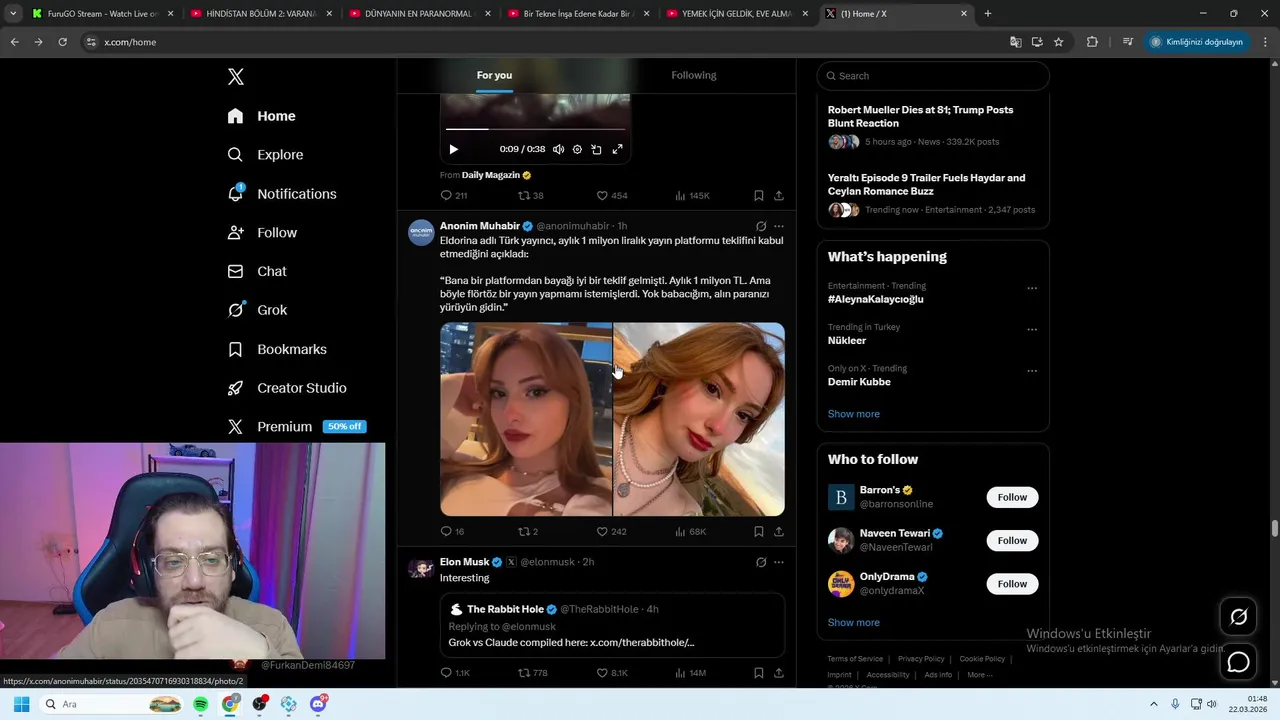Open more options for Demir Kubbe trend
Viewport: 1280px width, 720px height.
point(1032,370)
